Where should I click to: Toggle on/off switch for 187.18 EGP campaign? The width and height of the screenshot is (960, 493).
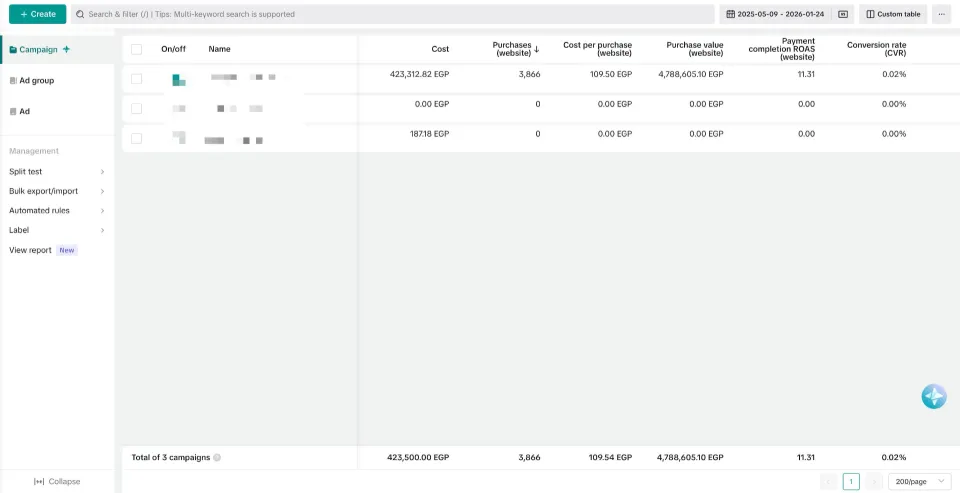[x=179, y=137]
